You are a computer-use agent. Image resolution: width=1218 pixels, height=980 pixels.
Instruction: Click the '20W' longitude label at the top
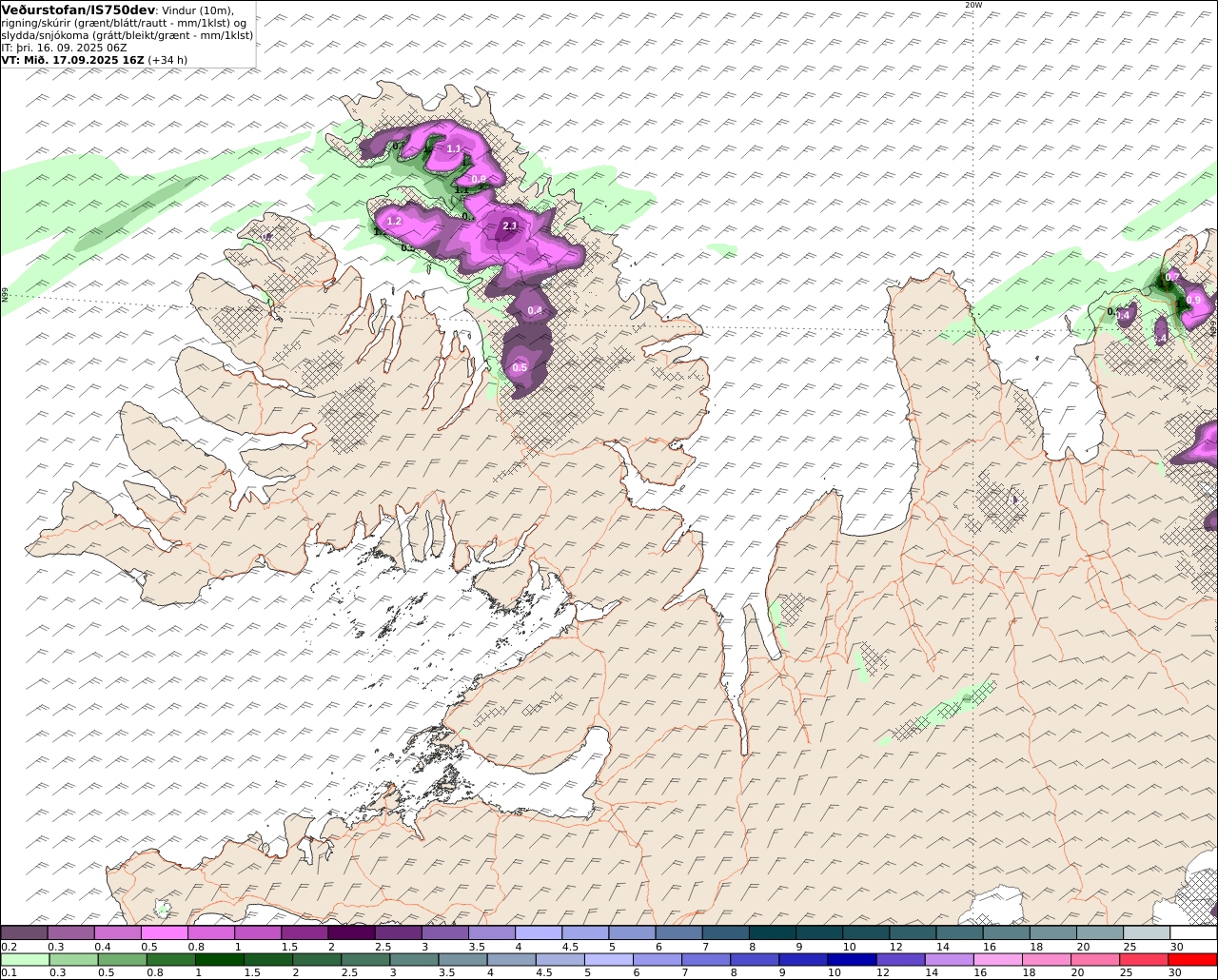(972, 5)
